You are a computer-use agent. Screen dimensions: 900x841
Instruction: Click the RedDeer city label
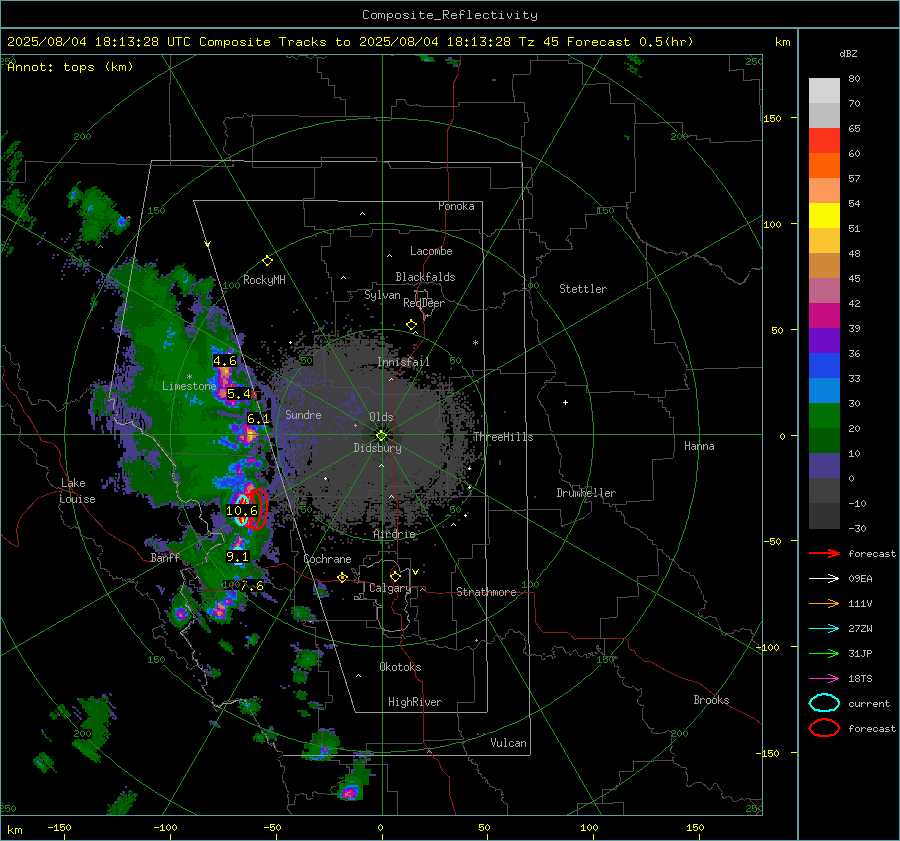tap(424, 303)
